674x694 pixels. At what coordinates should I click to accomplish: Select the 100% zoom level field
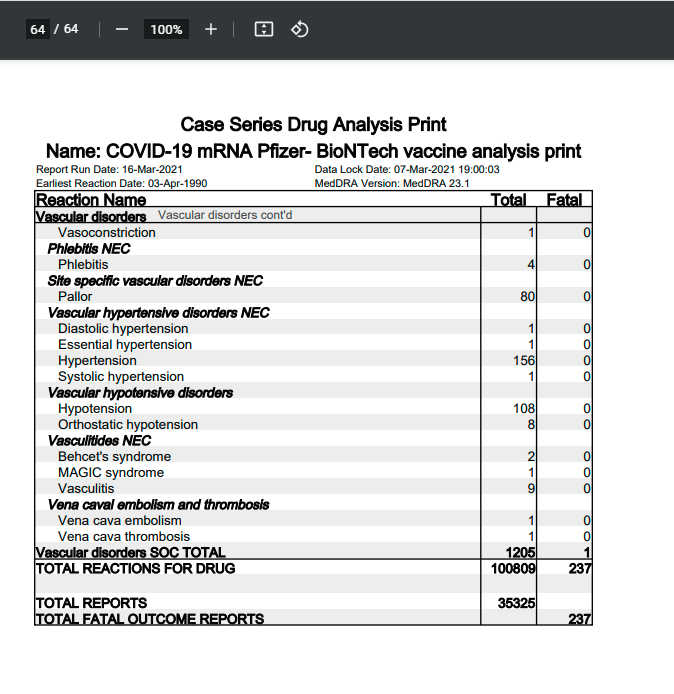click(x=166, y=30)
